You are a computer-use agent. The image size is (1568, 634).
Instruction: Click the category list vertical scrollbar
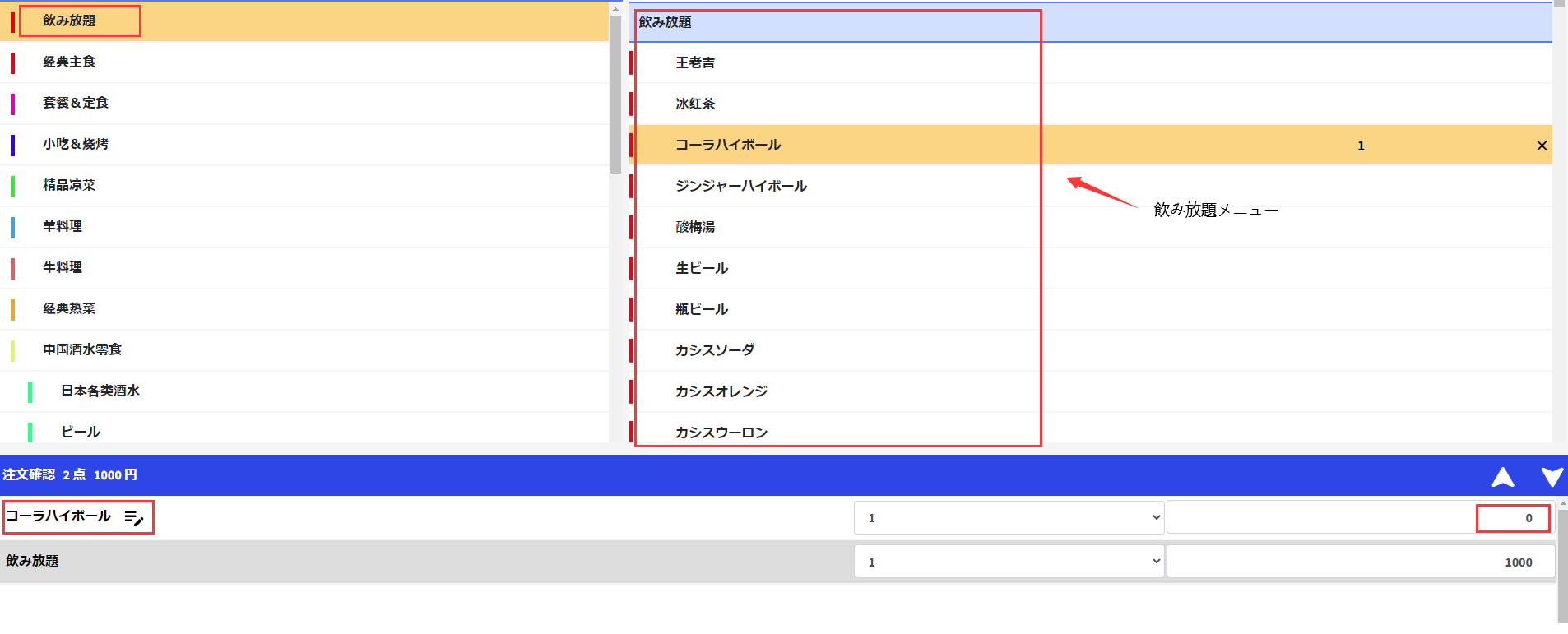(615, 95)
